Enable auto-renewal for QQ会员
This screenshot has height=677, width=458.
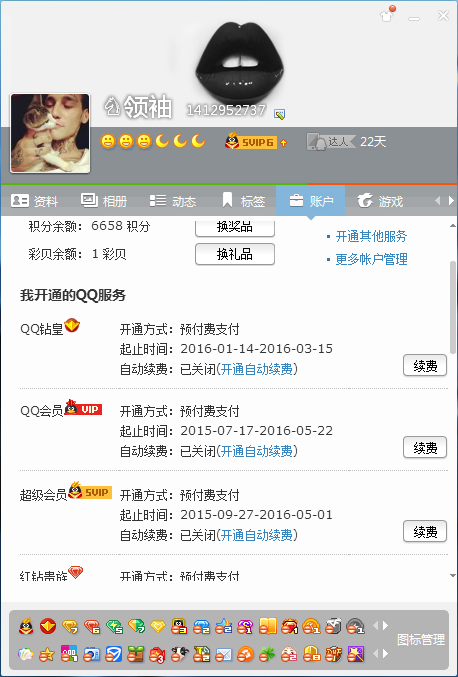[x=256, y=451]
